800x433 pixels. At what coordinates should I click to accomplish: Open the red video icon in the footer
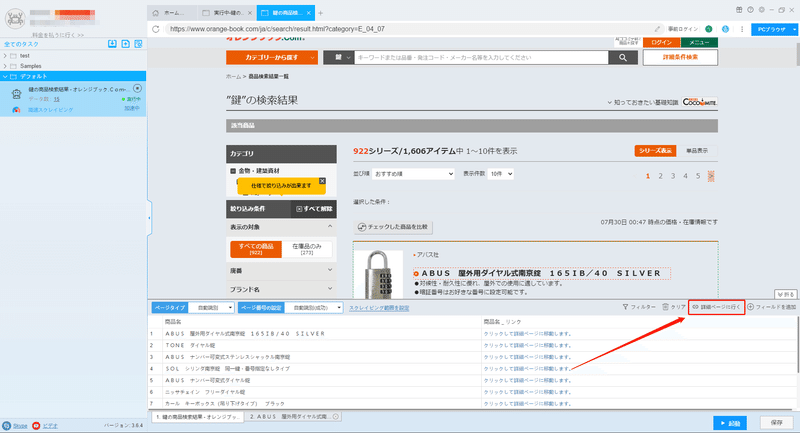coord(36,425)
